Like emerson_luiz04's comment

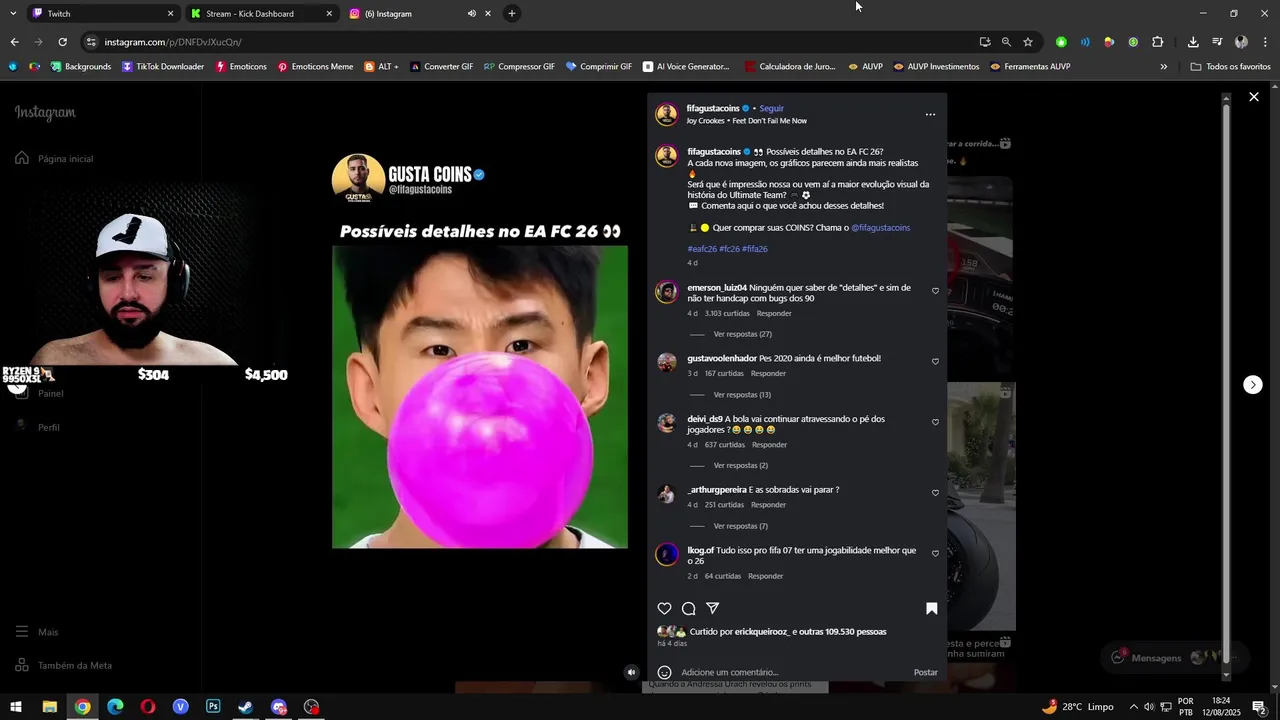point(935,291)
